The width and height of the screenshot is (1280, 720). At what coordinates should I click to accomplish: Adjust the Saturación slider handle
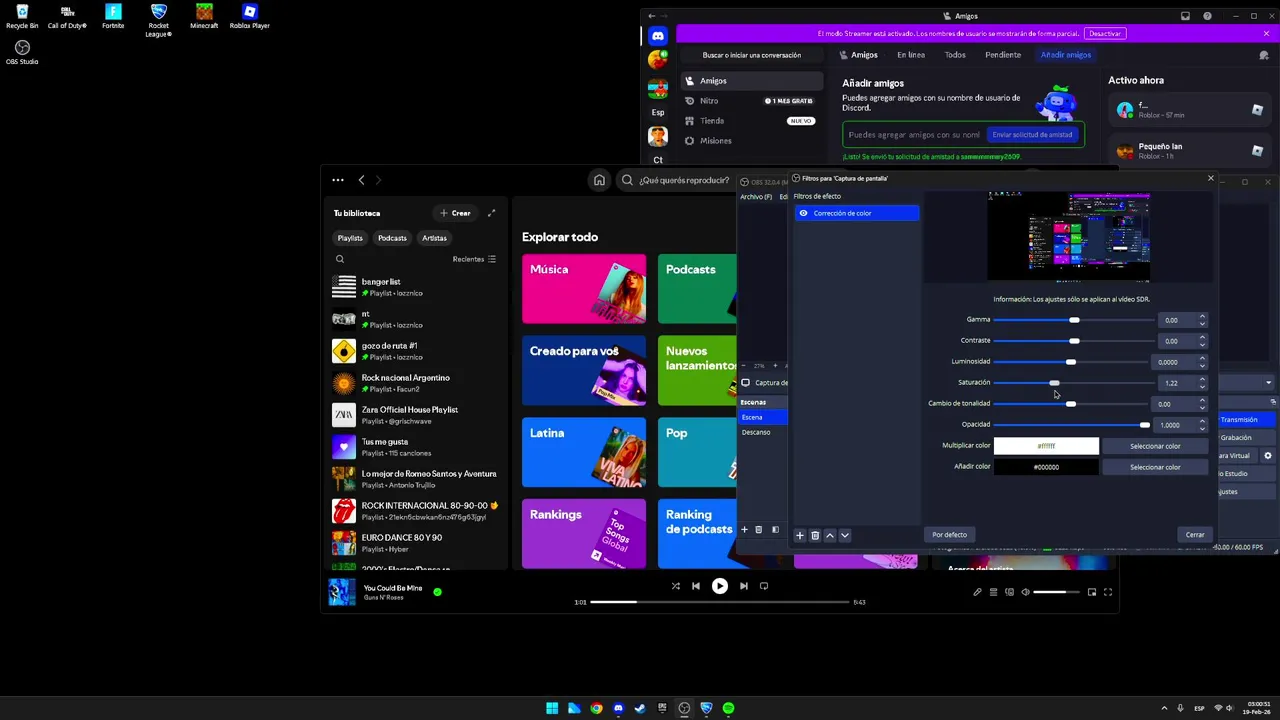tap(1054, 383)
